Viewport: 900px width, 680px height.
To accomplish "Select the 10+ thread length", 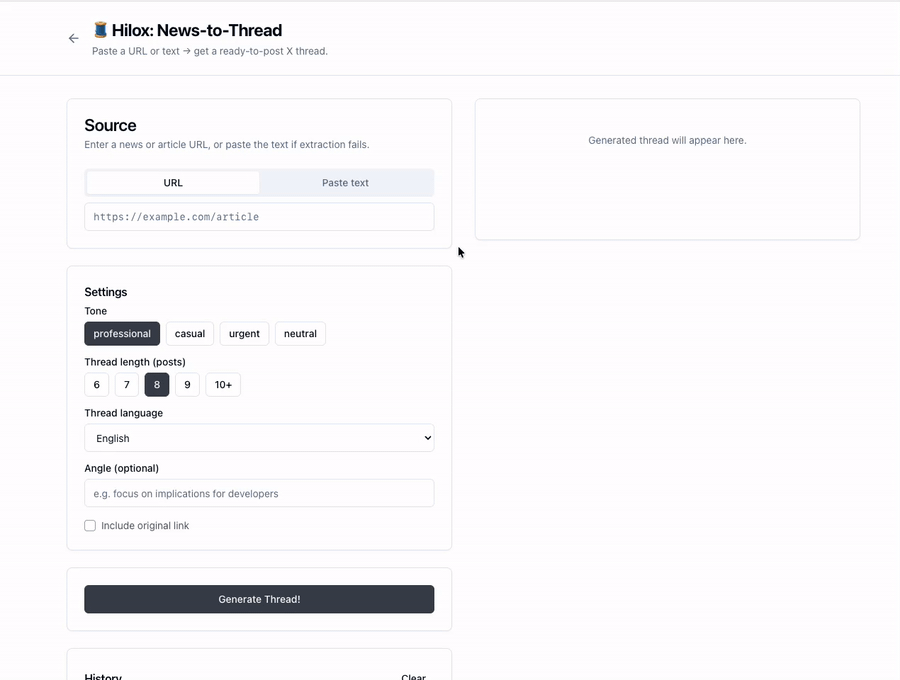I will tap(222, 384).
